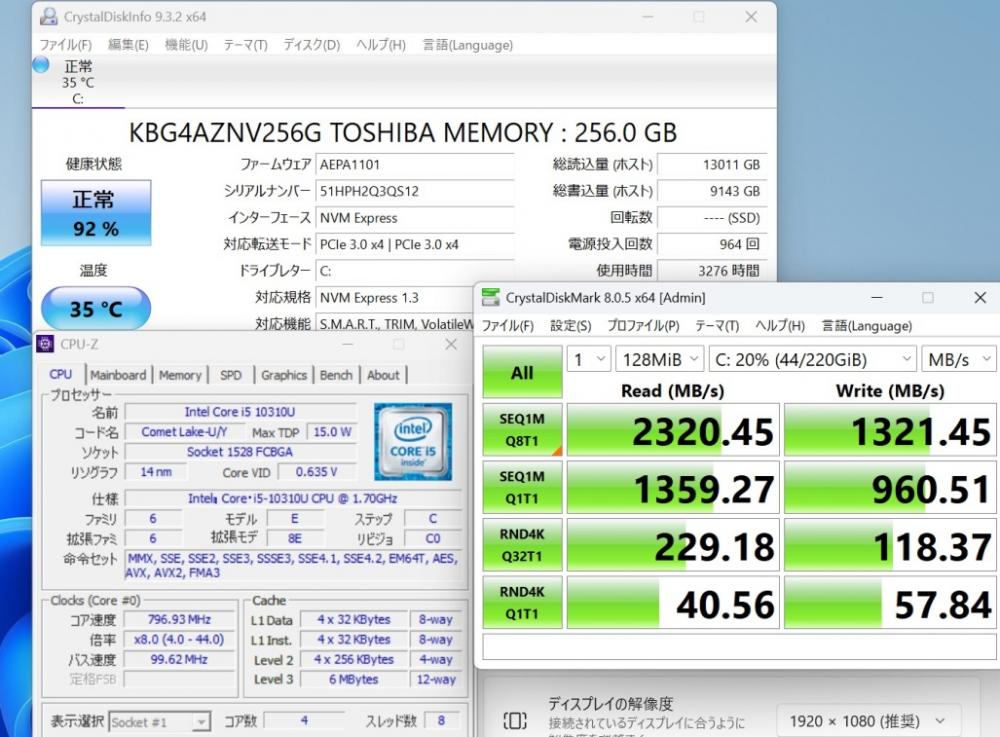Open ディスク(D) menu in CrystalDiskInfo
This screenshot has height=737, width=1000.
coord(312,45)
